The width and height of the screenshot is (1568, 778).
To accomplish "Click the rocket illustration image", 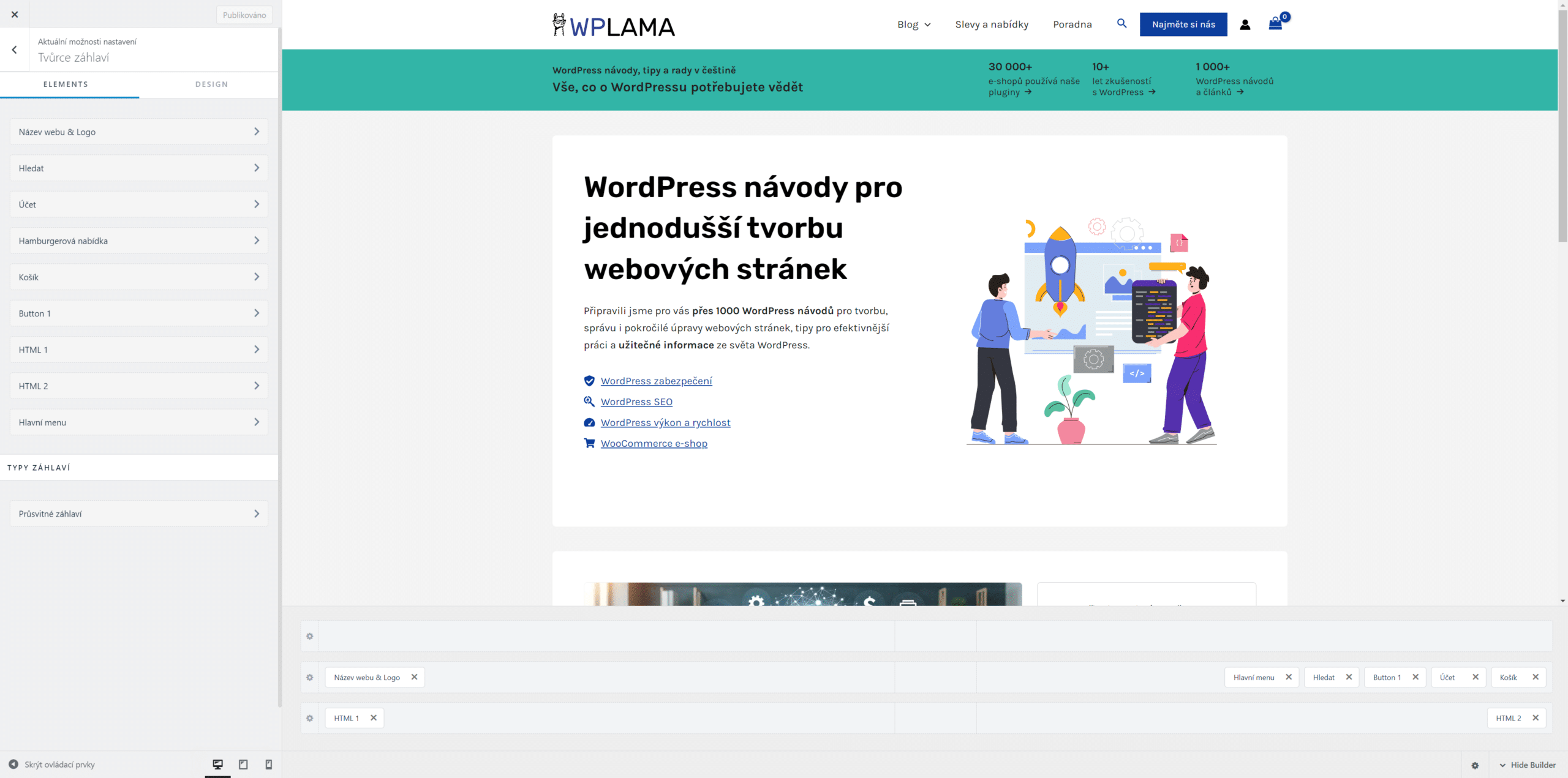I will [x=1091, y=332].
